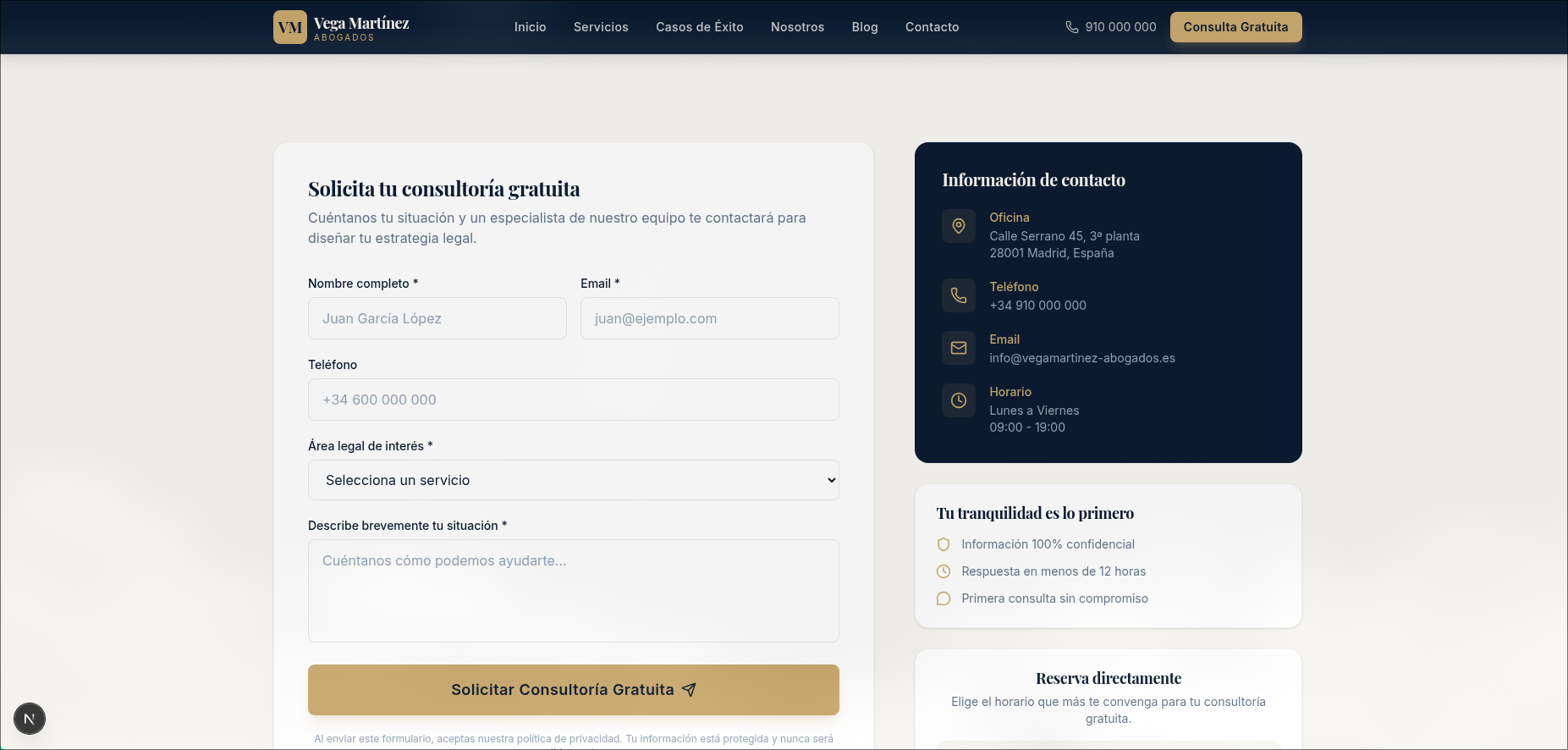Focus the Nombre completo input field
The image size is (1568, 750).
437,318
